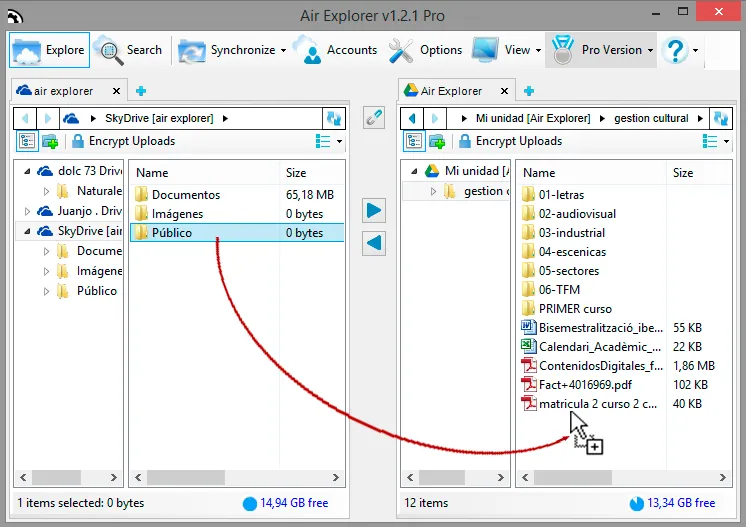Open the View menu
The image size is (746, 527).
[x=507, y=50]
